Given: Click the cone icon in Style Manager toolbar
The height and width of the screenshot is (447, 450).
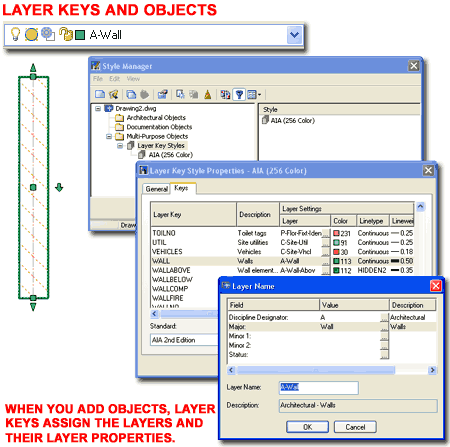Looking at the screenshot, I should (x=208, y=95).
